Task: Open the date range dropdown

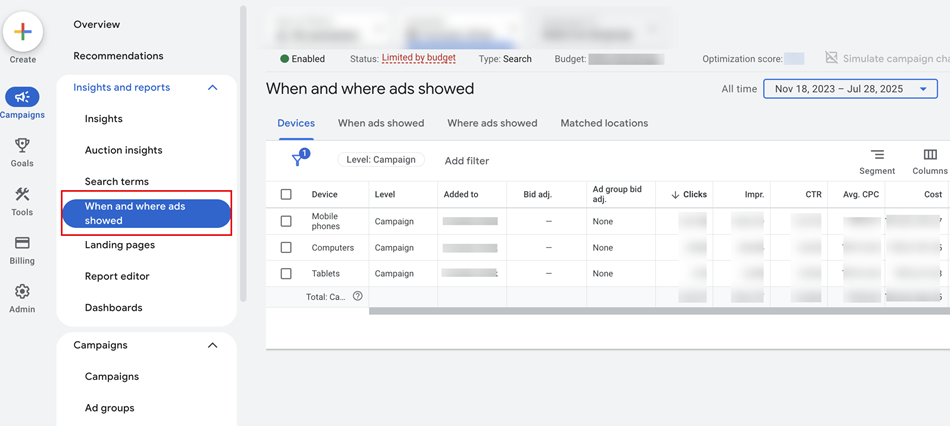Action: [x=850, y=89]
